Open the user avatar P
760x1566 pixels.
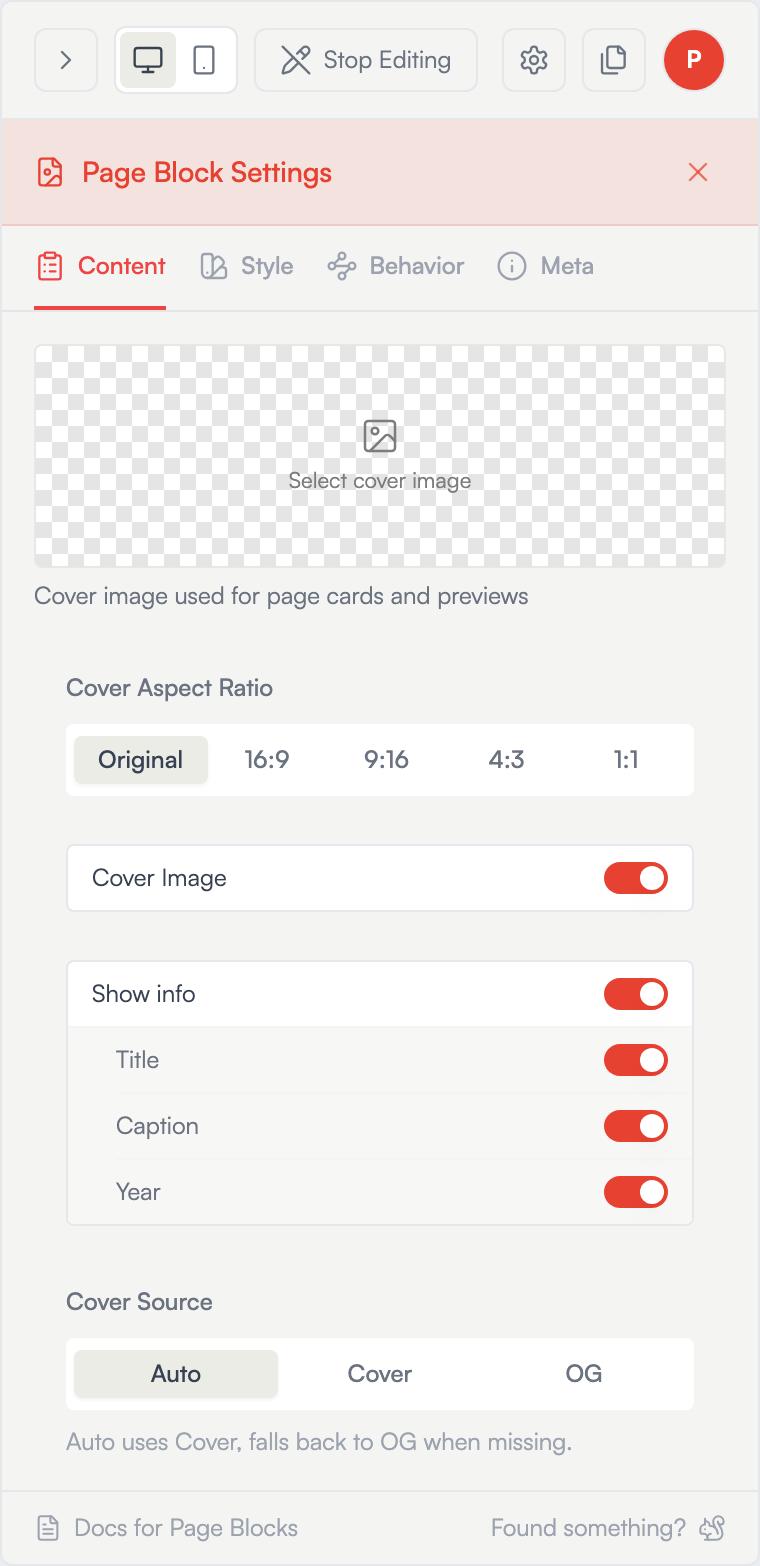pos(694,60)
